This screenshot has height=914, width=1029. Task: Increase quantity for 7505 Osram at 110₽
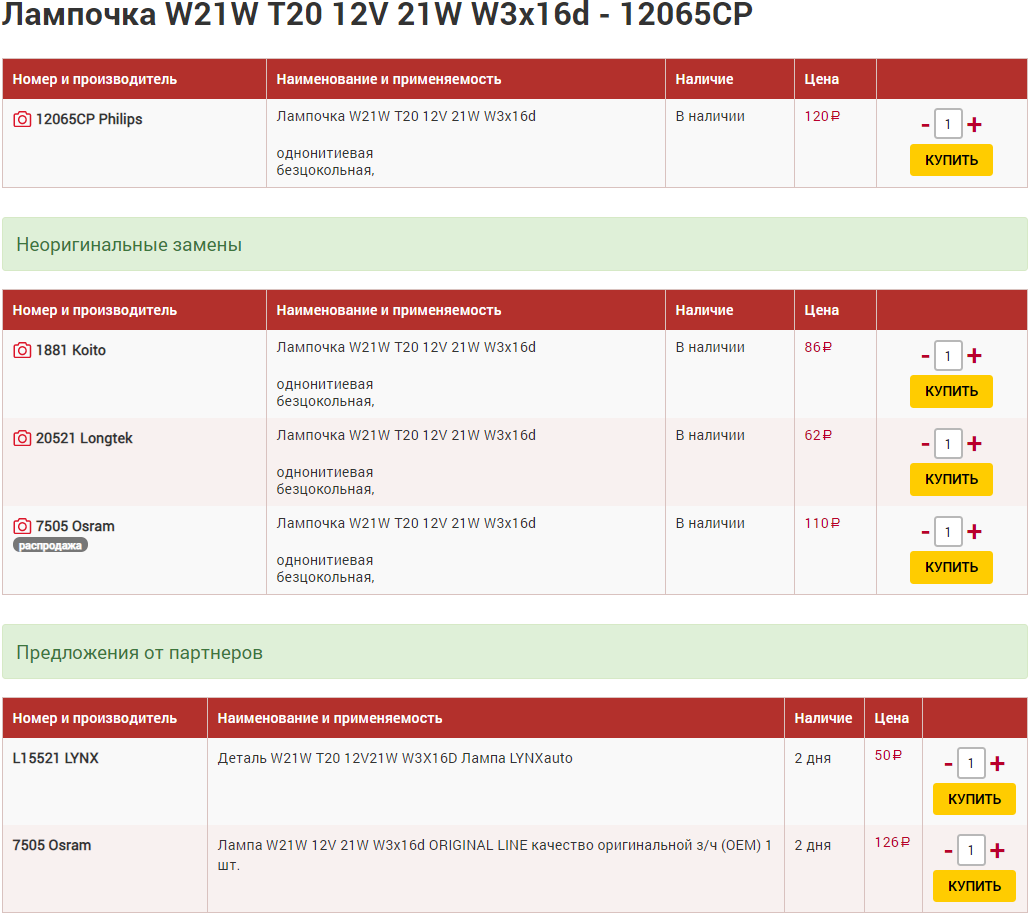[x=975, y=531]
